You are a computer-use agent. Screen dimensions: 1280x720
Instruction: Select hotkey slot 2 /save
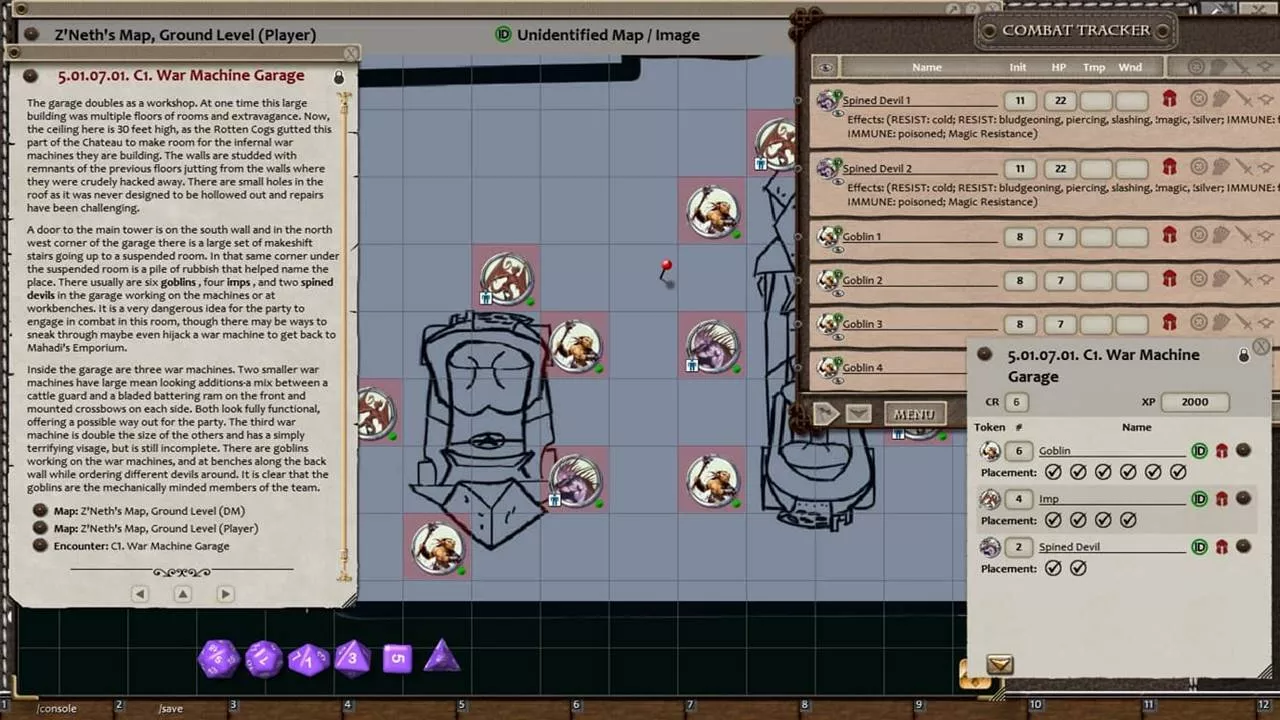pyautogui.click(x=170, y=708)
